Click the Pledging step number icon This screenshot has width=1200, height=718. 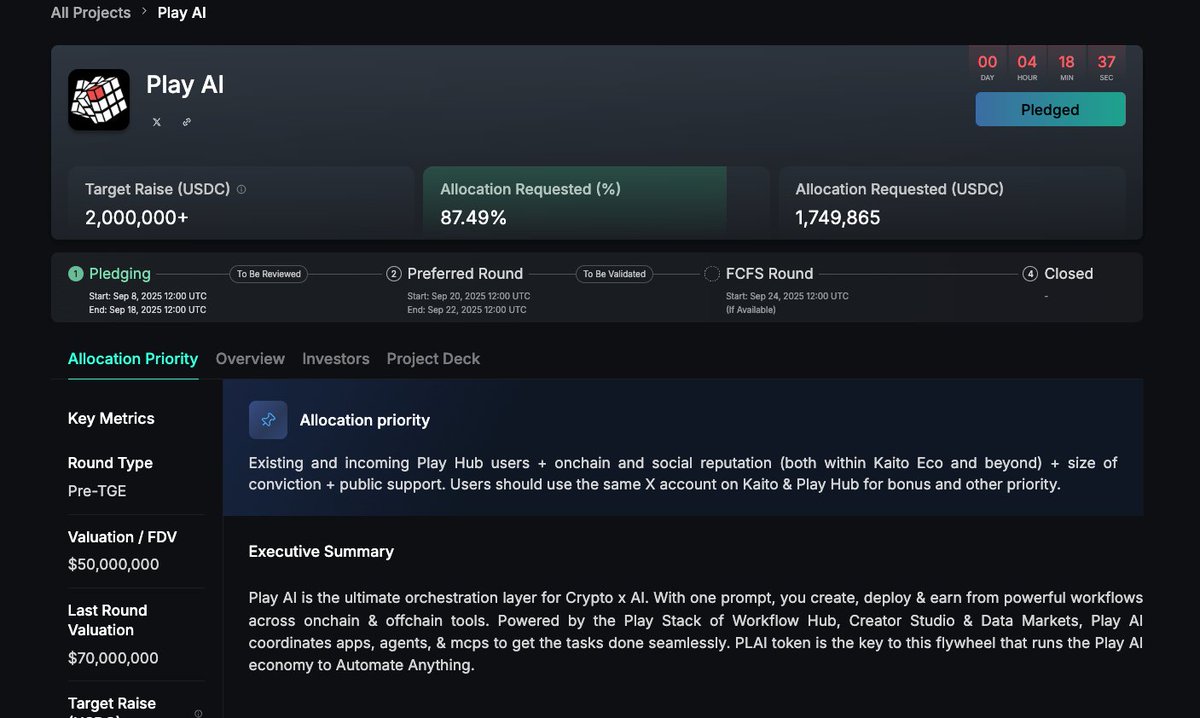pos(75,274)
